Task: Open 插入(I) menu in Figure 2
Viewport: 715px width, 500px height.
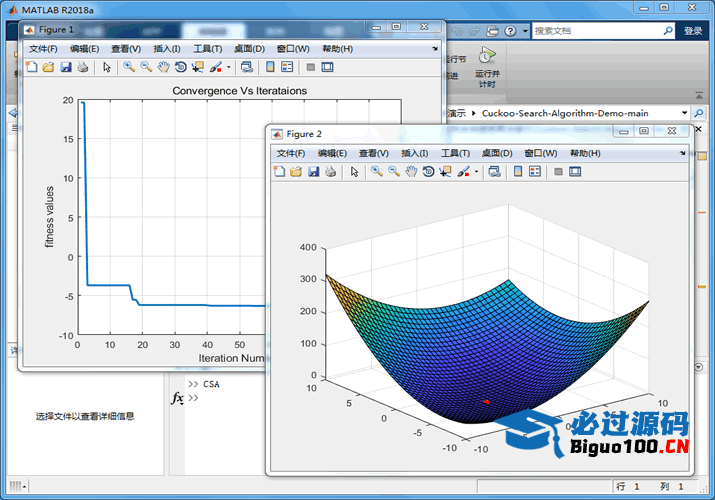Action: [414, 153]
